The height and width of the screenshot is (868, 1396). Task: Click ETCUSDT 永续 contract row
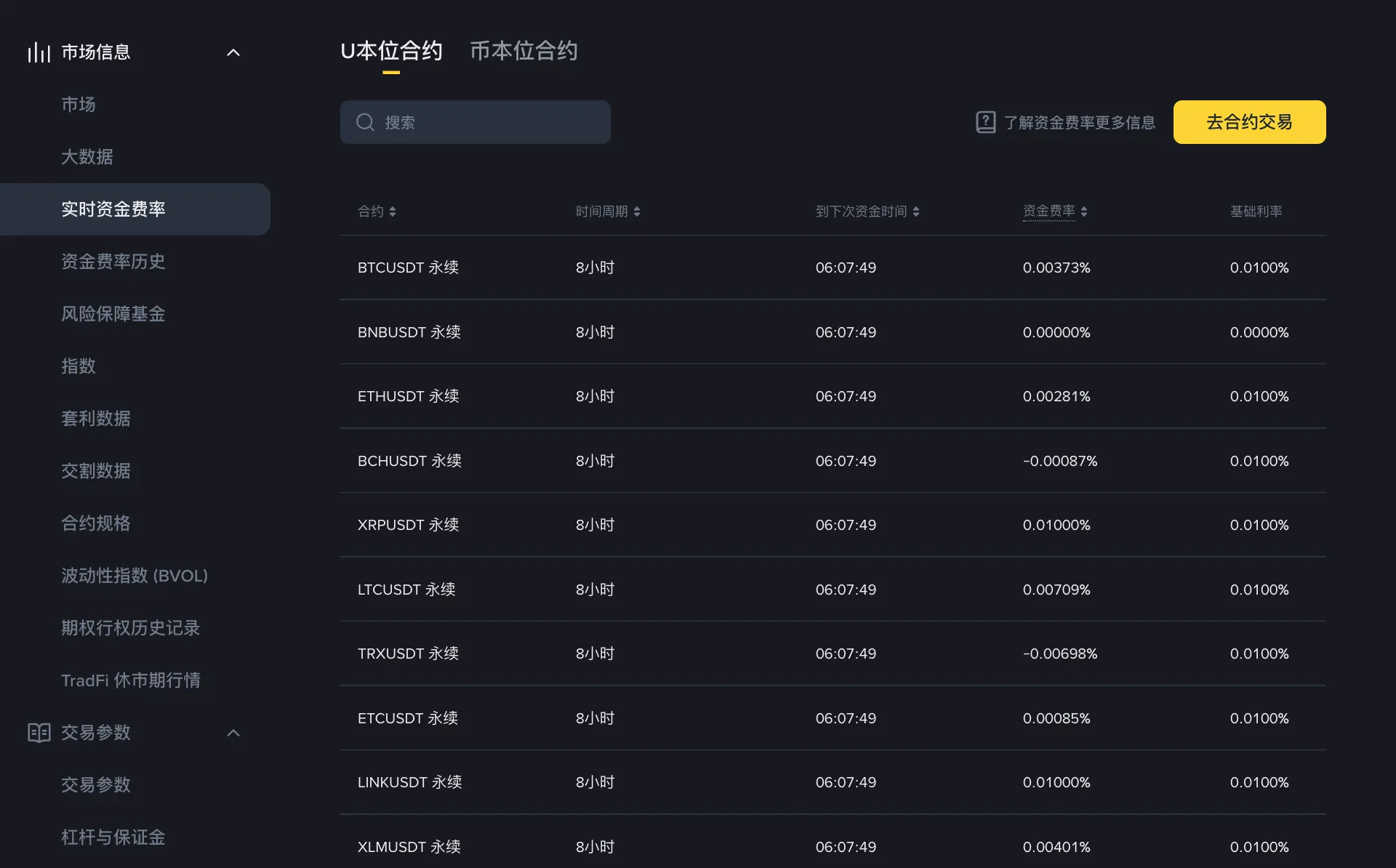[x=833, y=718]
